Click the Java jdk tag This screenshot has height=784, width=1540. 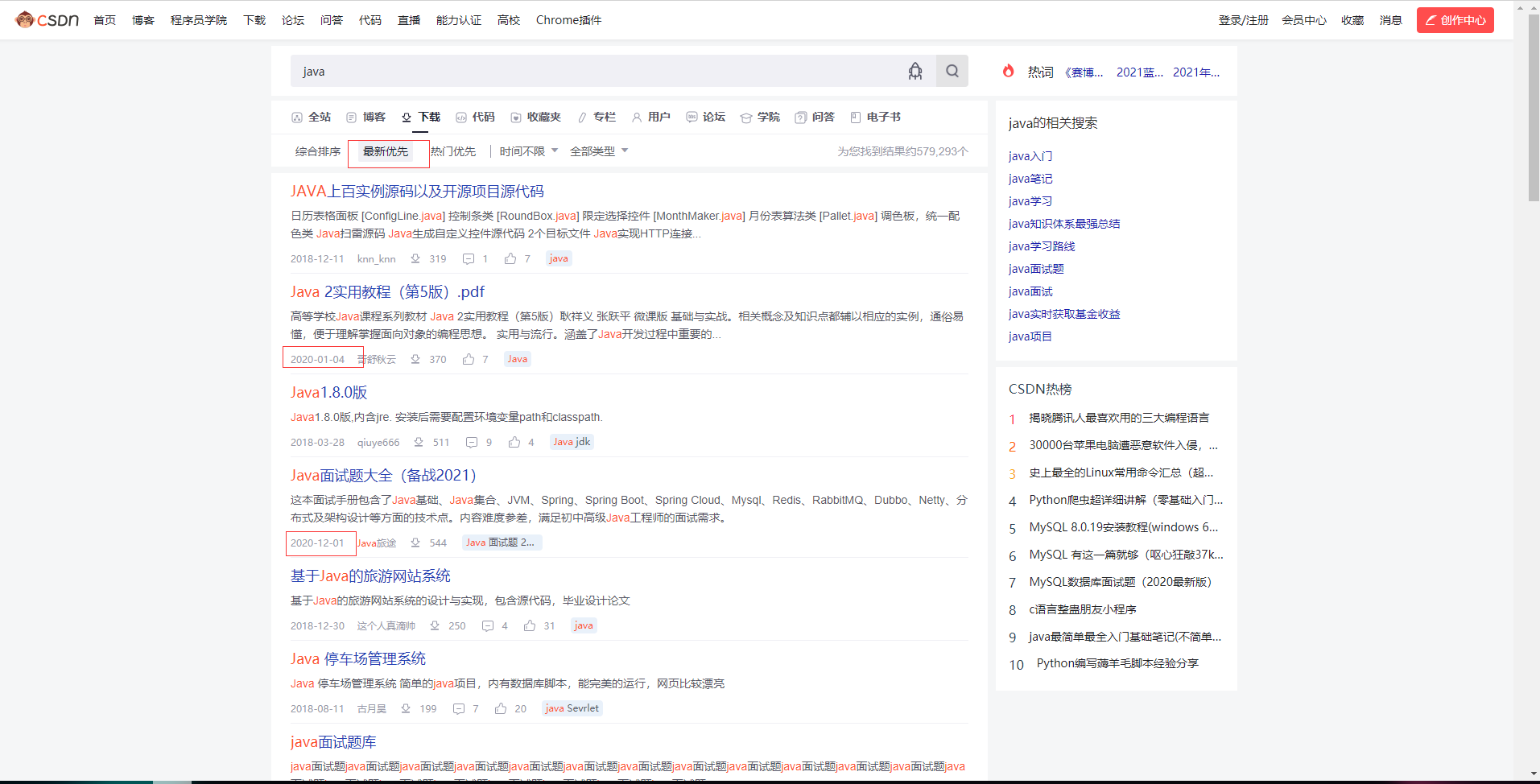tap(572, 442)
